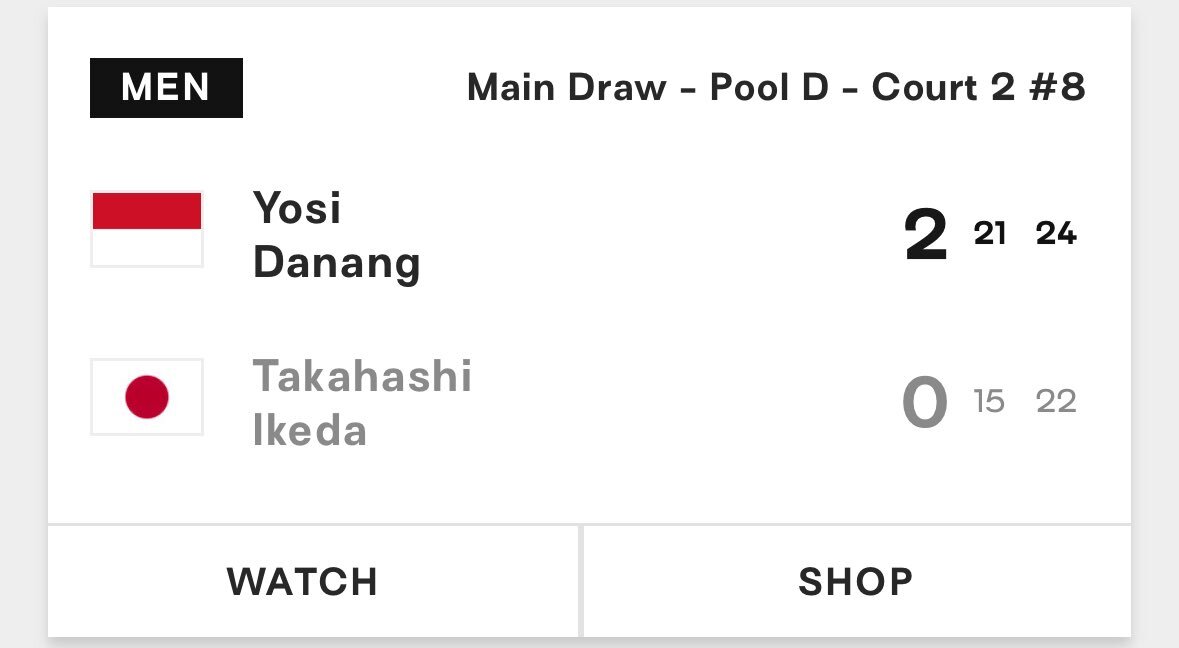
Task: Select the Ikeda player name
Action: [310, 431]
